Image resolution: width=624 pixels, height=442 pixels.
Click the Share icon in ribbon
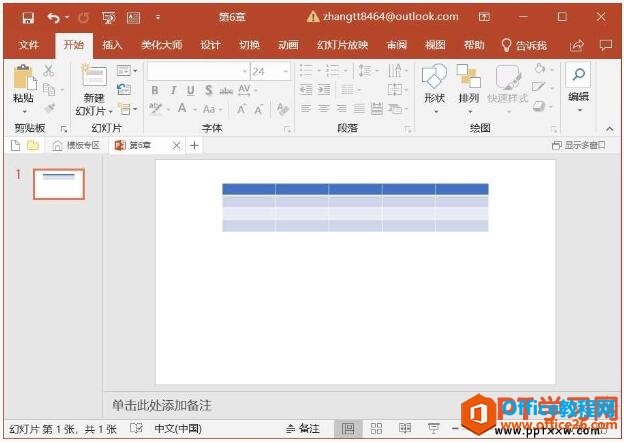point(576,45)
